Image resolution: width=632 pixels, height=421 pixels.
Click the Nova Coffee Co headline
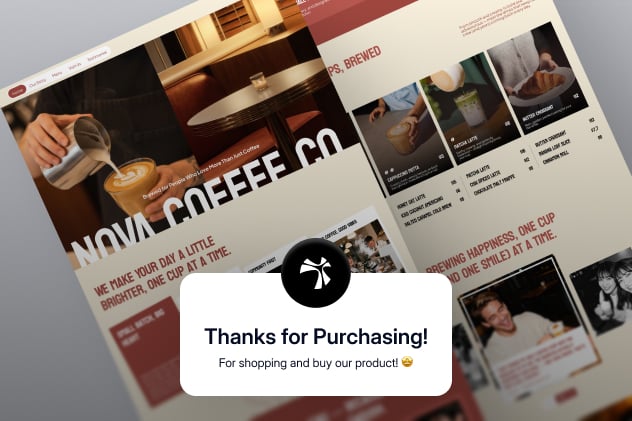coord(208,198)
